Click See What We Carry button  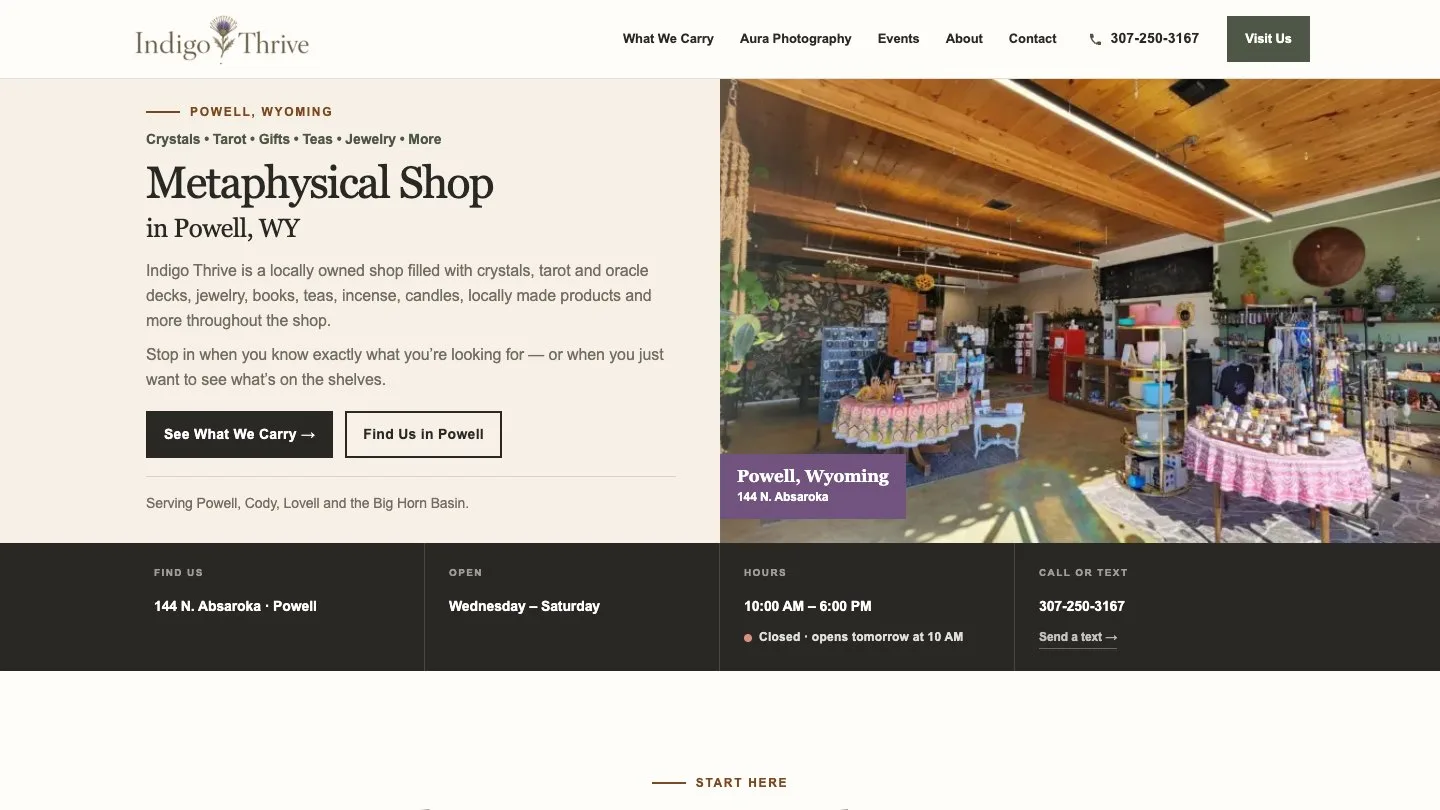point(239,434)
